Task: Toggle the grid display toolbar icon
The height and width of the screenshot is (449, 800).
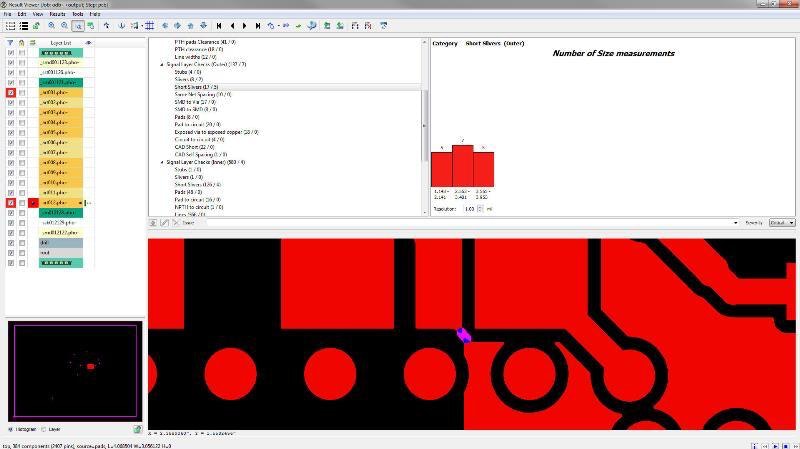Action: pos(149,26)
